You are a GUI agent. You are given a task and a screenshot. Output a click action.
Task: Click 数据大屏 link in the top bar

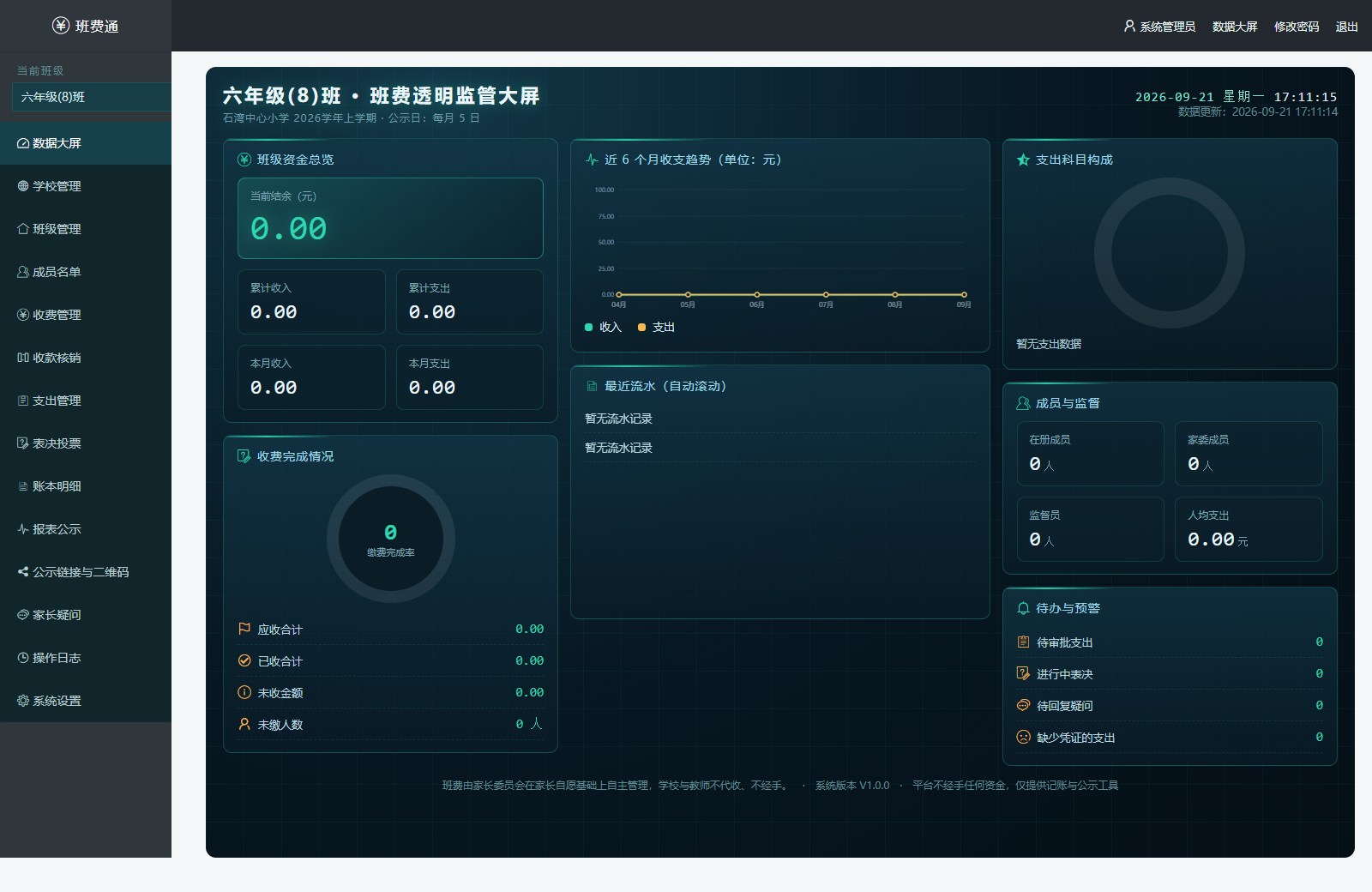point(1235,27)
